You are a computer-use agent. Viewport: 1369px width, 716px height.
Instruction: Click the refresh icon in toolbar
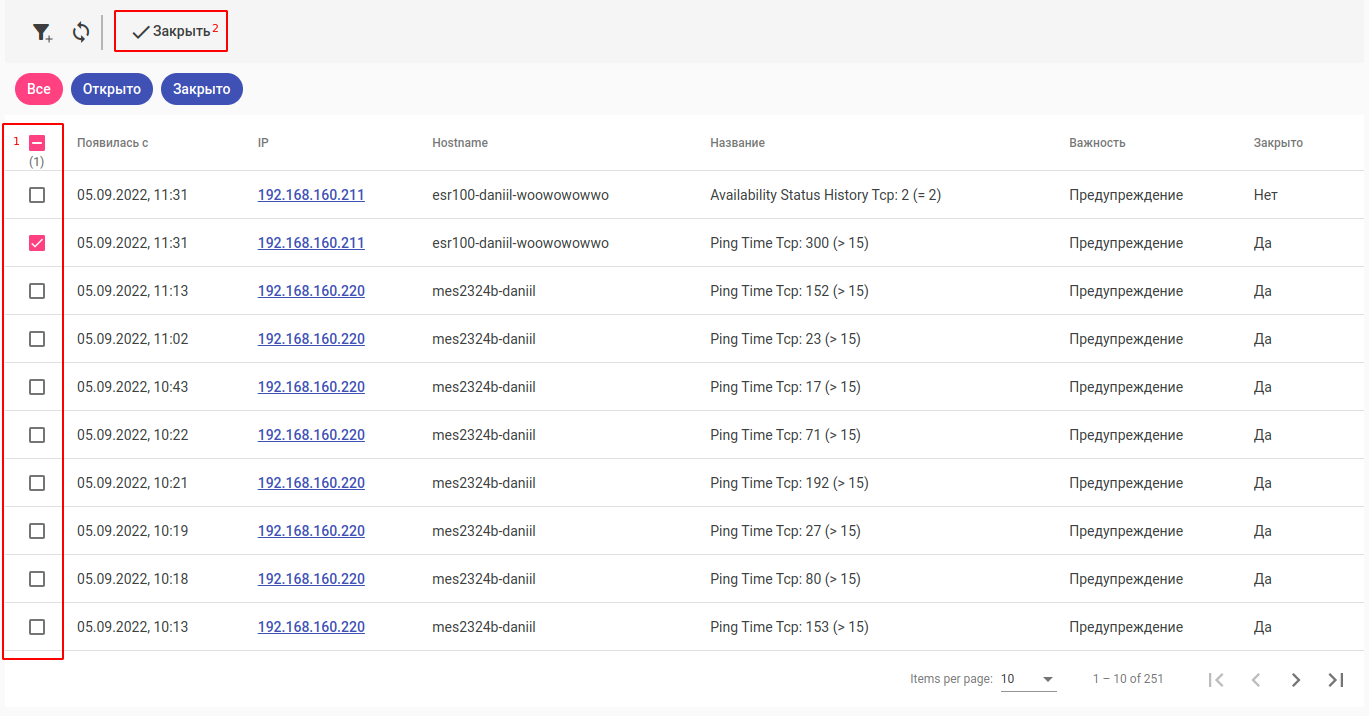pyautogui.click(x=81, y=33)
